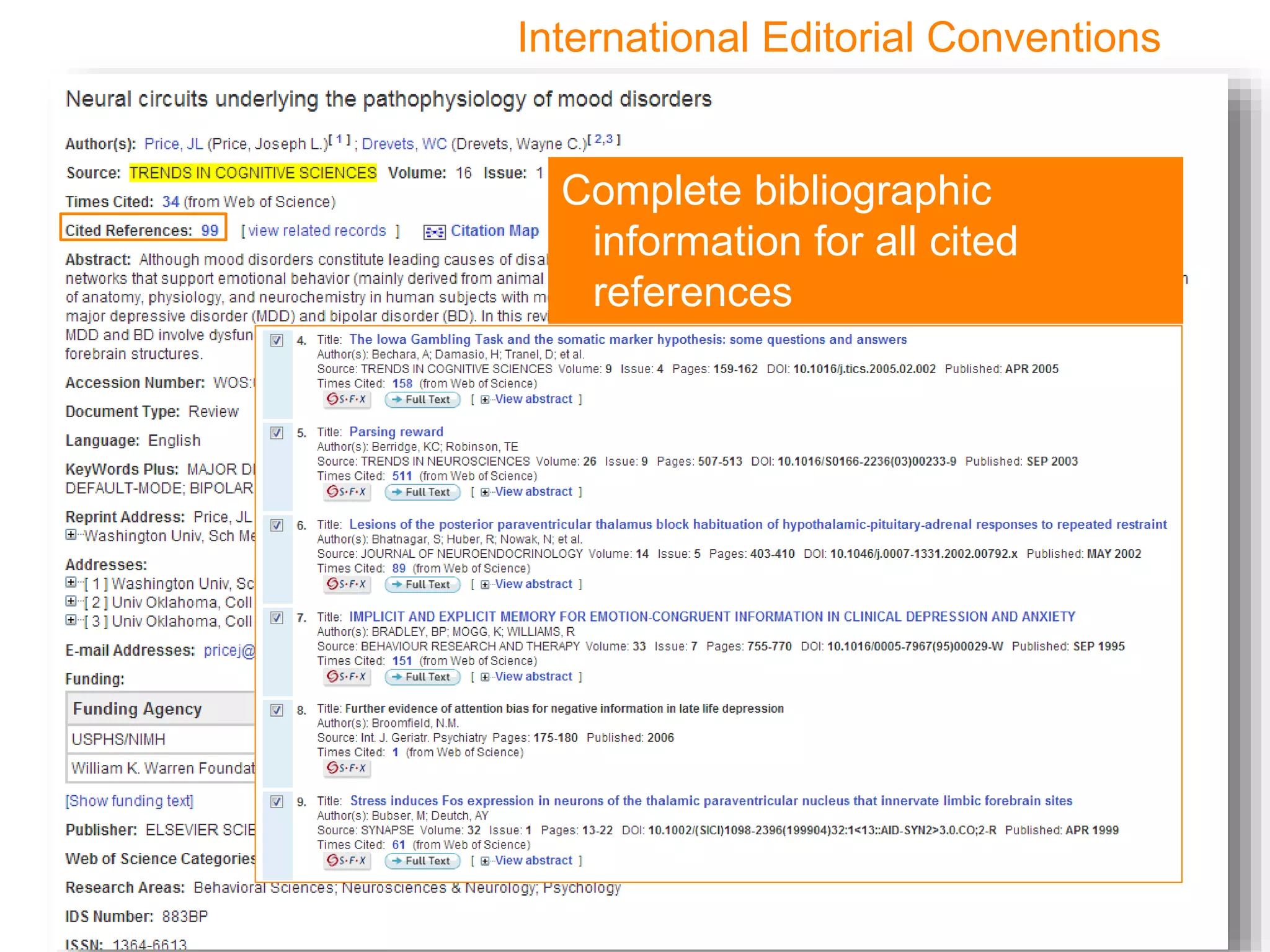Toggle checkbox for reference 5 Parsing reward
This screenshot has width=1270, height=952.
[277, 433]
